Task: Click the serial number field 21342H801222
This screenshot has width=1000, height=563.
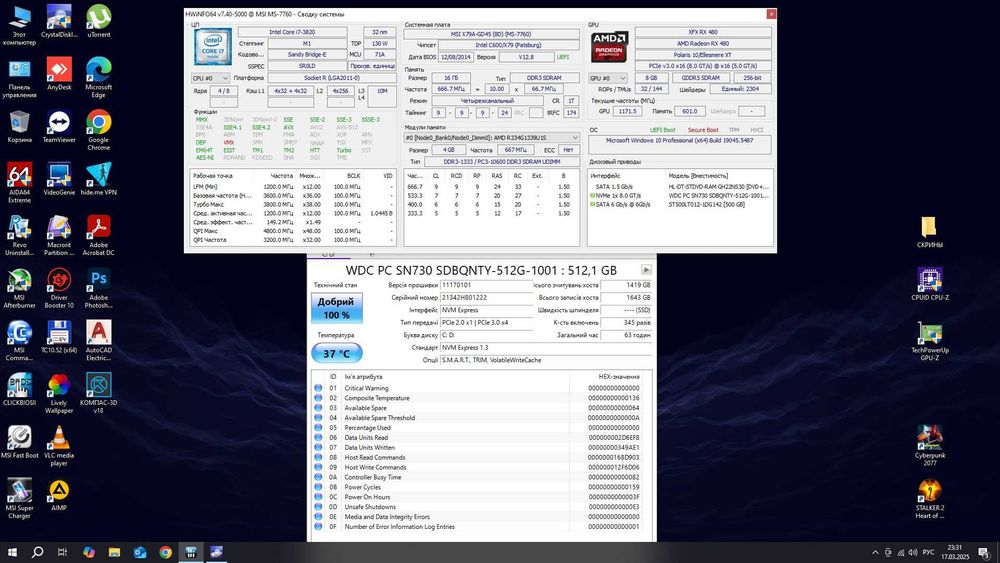Action: pyautogui.click(x=486, y=298)
